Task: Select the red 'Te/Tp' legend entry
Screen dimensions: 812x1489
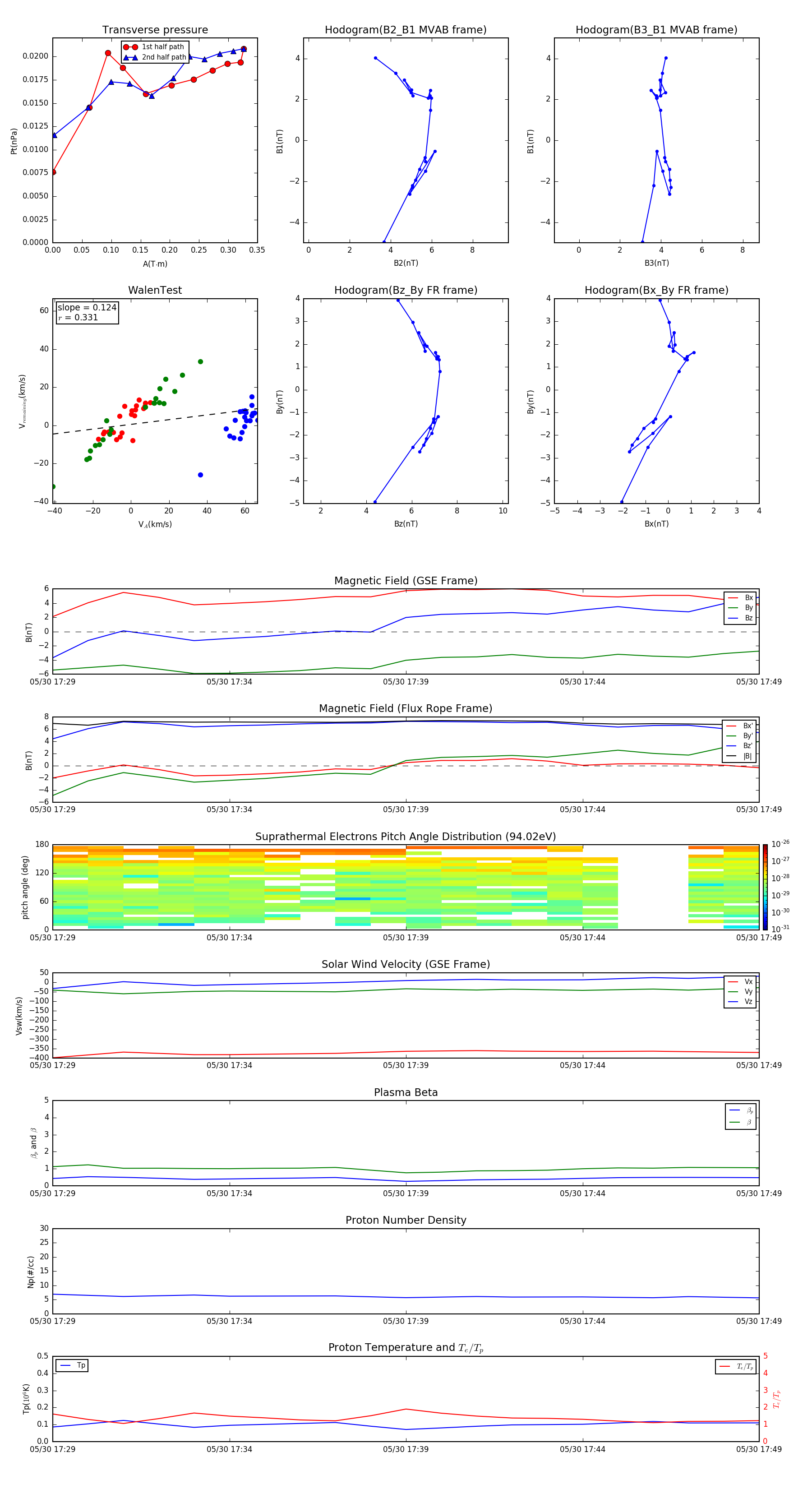Action: [736, 1366]
